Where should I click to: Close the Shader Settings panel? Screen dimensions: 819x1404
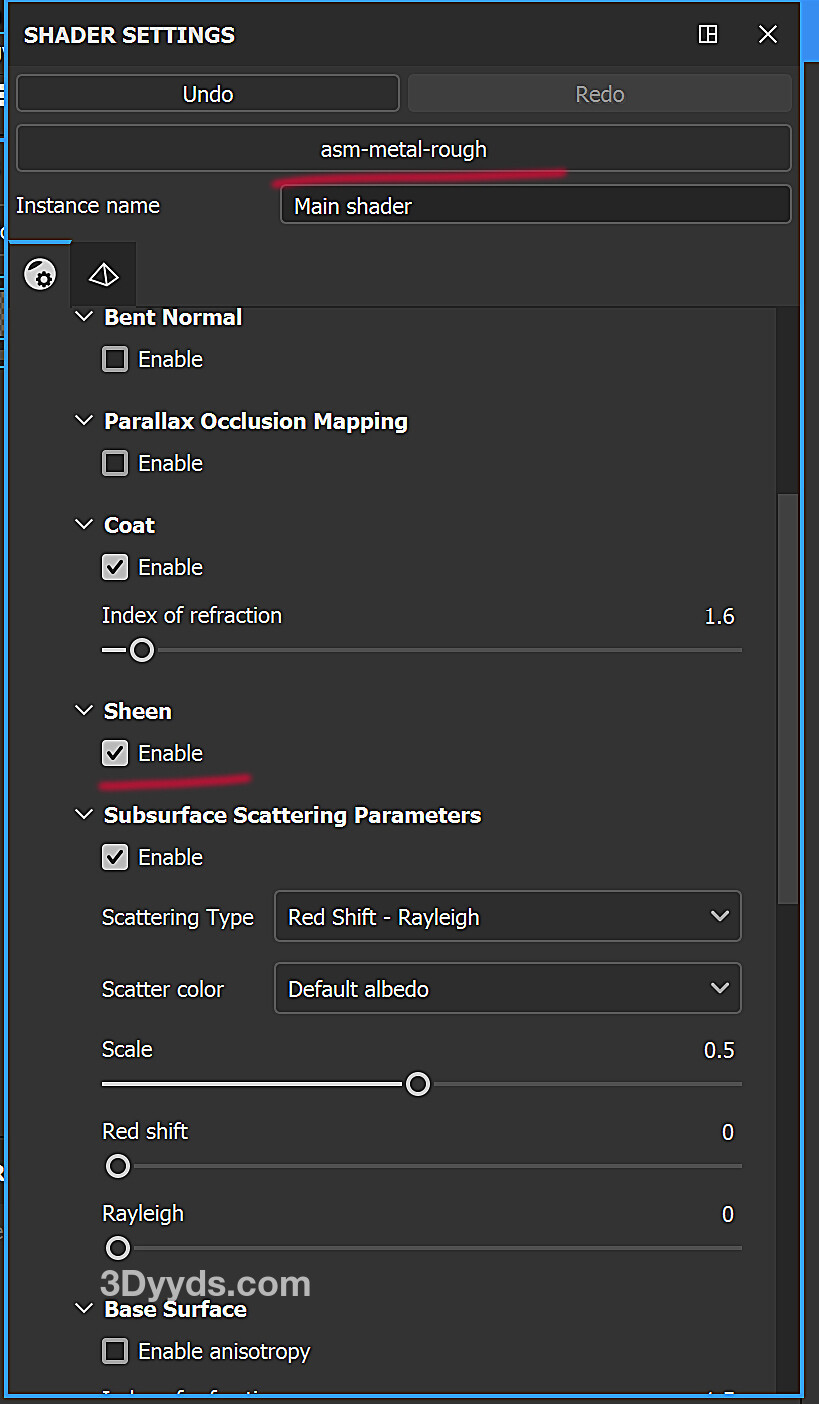768,35
